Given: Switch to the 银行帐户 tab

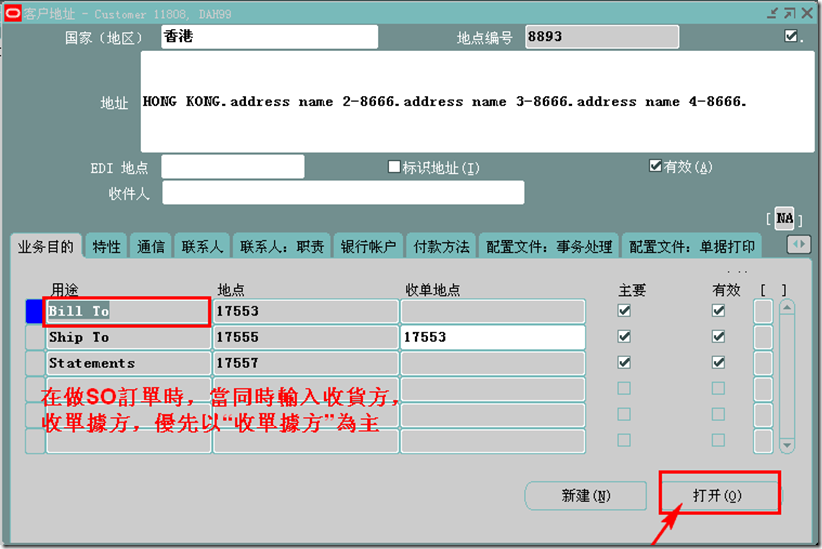Looking at the screenshot, I should click(x=368, y=246).
